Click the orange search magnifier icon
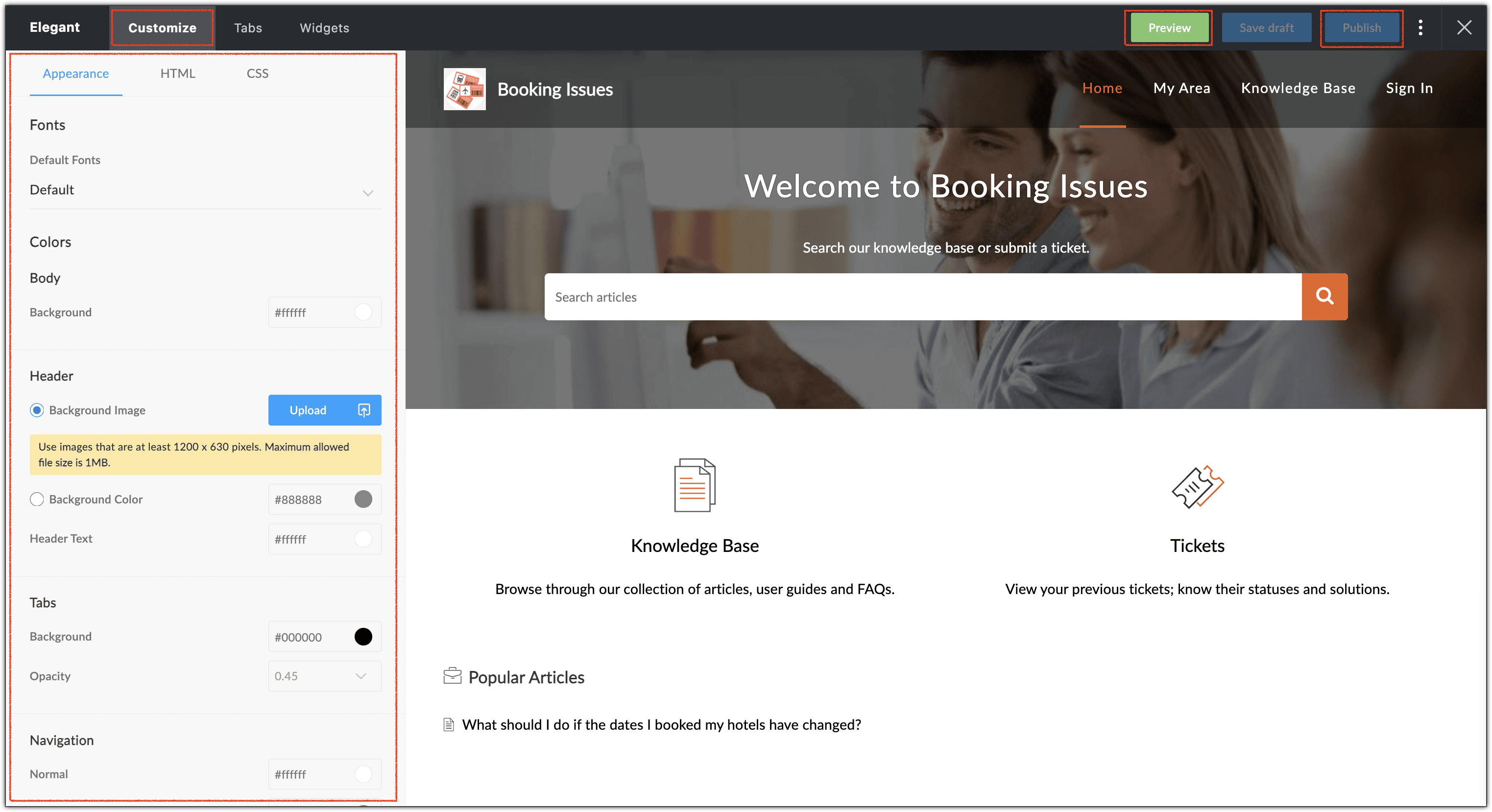This screenshot has width=1492, height=812. click(1324, 296)
